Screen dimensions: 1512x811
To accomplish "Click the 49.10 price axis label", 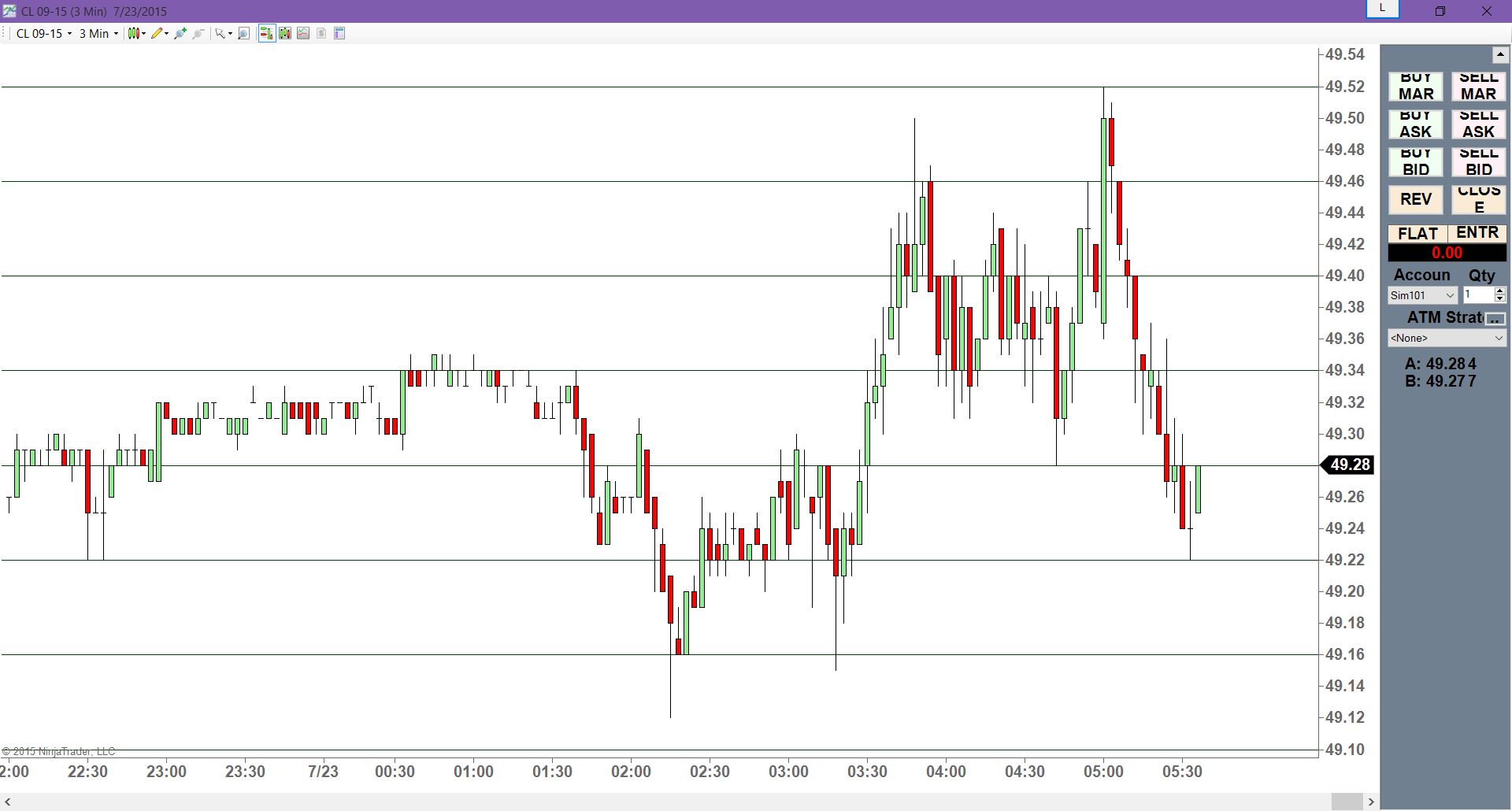I will [x=1345, y=750].
